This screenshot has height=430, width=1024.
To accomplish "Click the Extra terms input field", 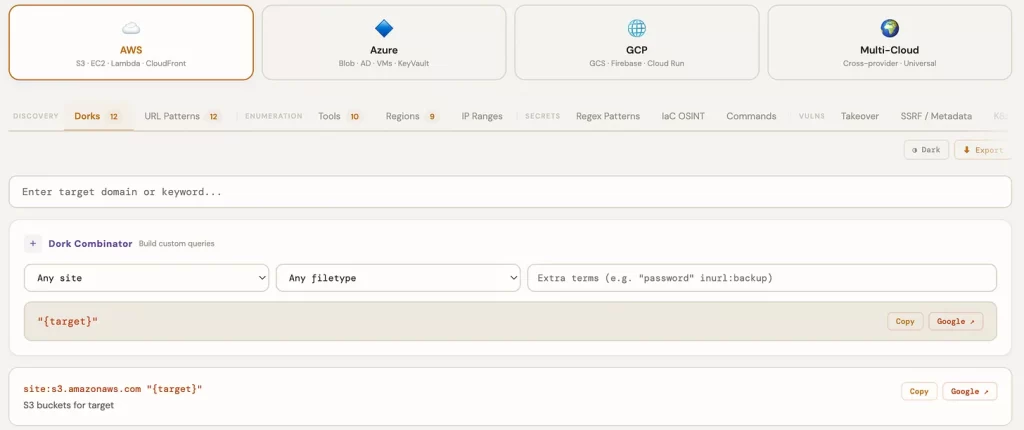I will click(x=761, y=278).
